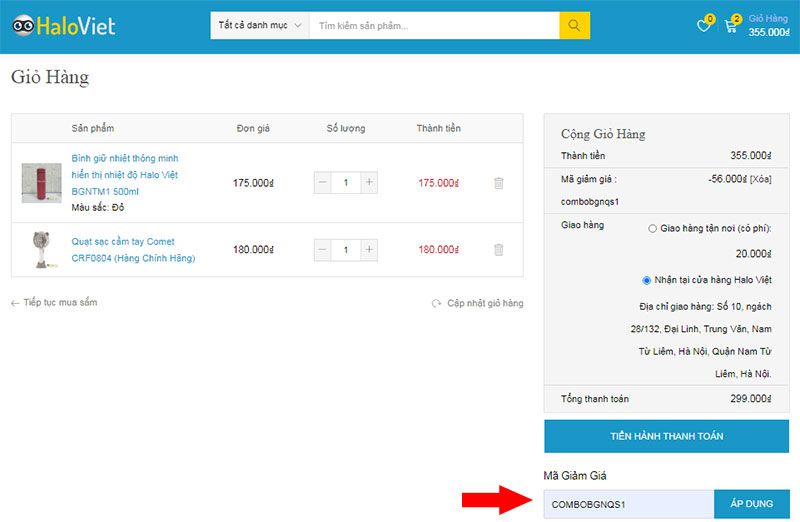Click the -56.000đ discount amount

(x=727, y=179)
